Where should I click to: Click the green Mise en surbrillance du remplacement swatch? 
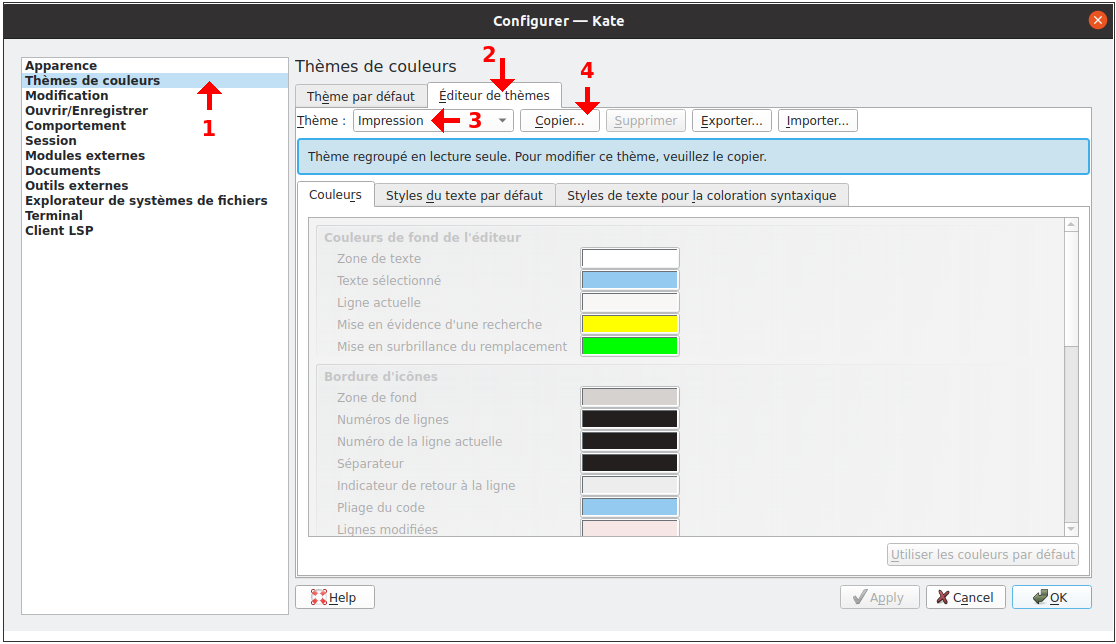(630, 347)
